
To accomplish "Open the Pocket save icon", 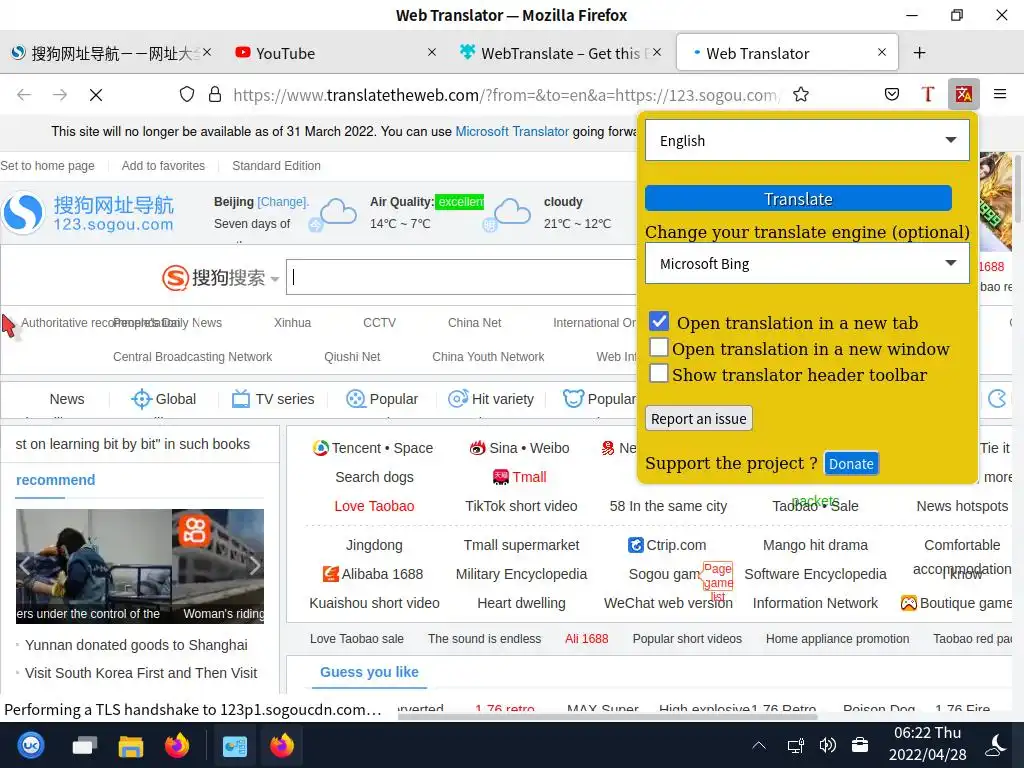I will pyautogui.click(x=891, y=94).
